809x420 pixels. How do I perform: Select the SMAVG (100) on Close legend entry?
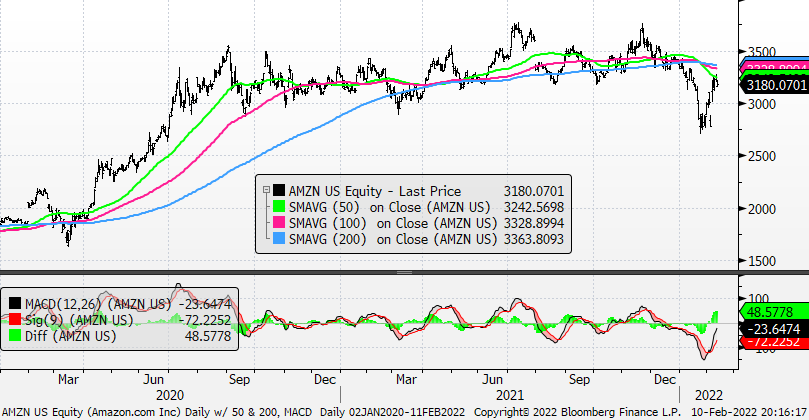pos(393,223)
